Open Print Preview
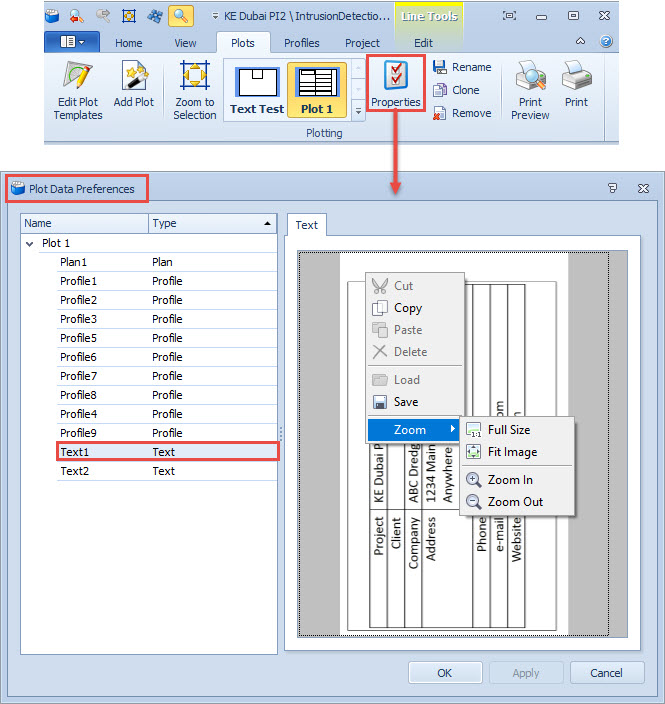665x704 pixels. pyautogui.click(x=530, y=90)
